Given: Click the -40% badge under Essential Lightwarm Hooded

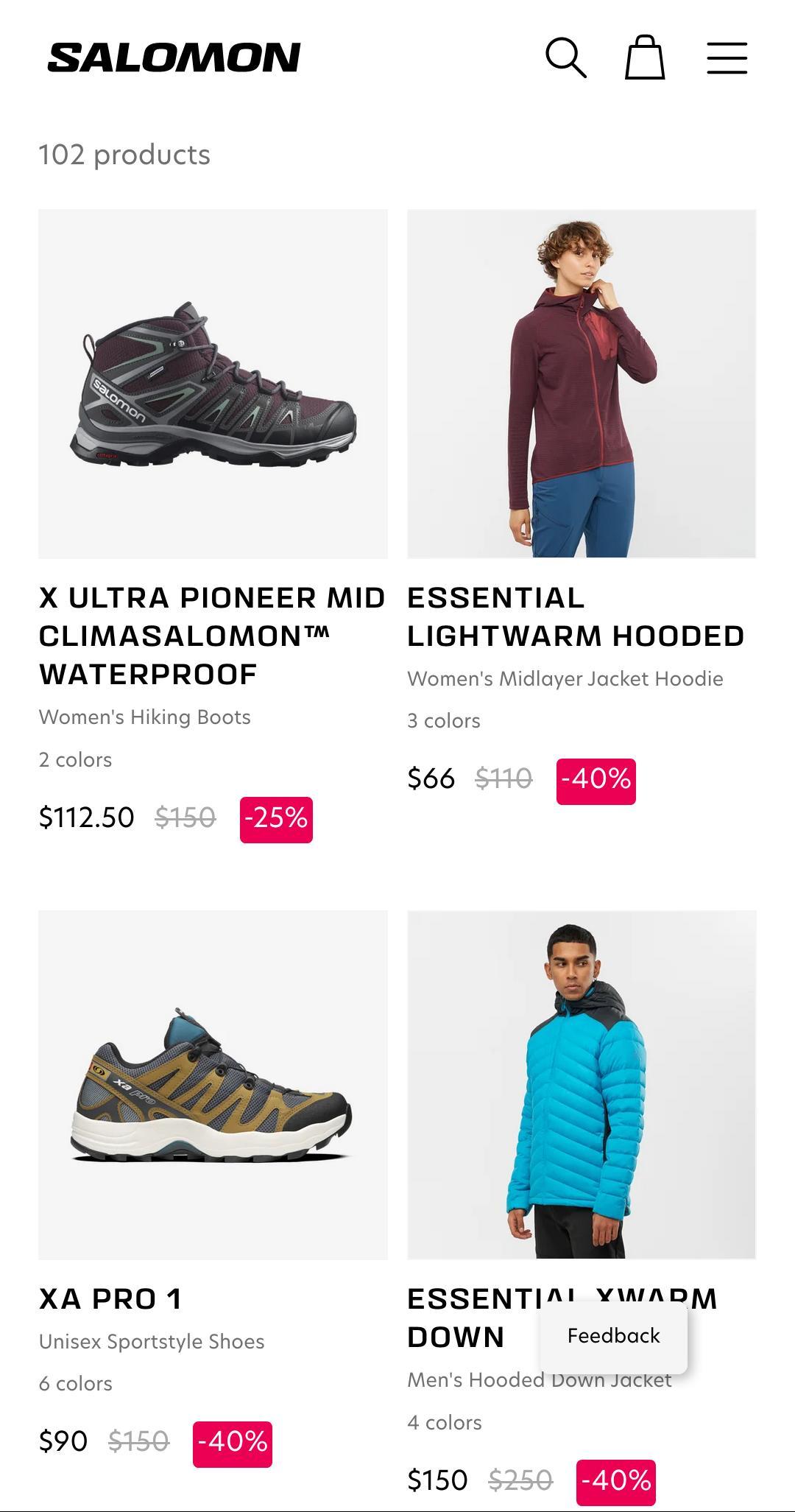Looking at the screenshot, I should [x=596, y=781].
